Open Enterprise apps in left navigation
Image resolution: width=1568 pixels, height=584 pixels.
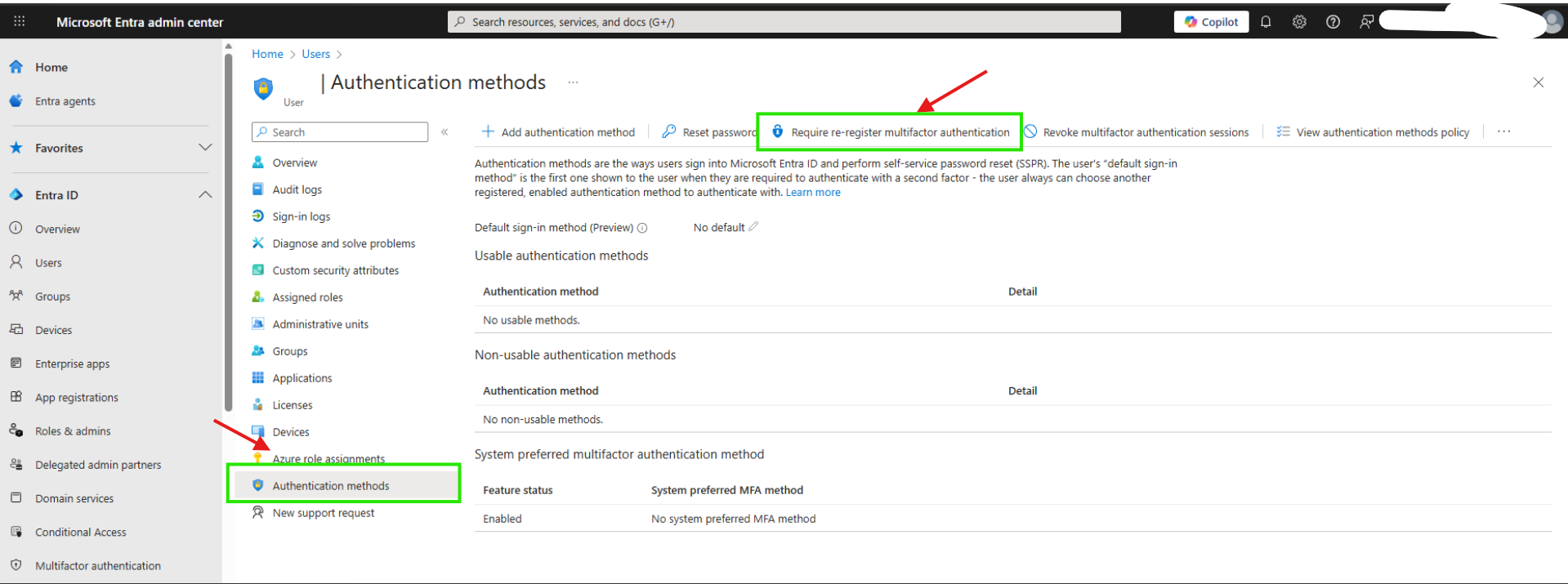(x=72, y=364)
